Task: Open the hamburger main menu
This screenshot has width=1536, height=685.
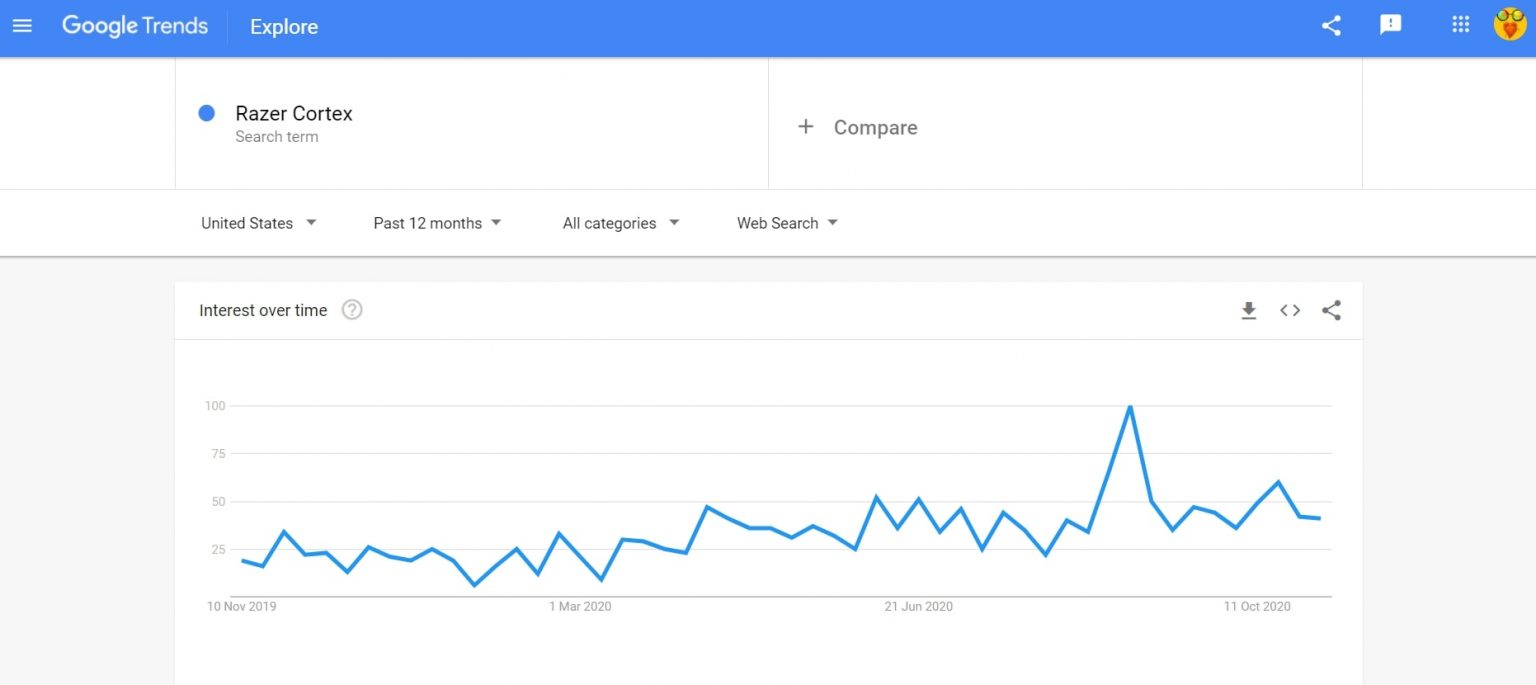Action: (x=22, y=26)
